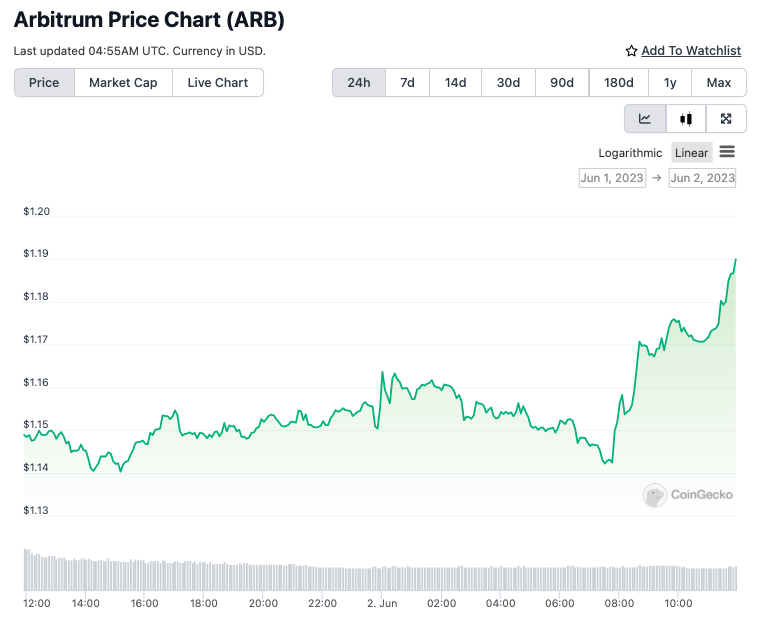
Task: Choose the 90d time range
Action: coord(562,82)
